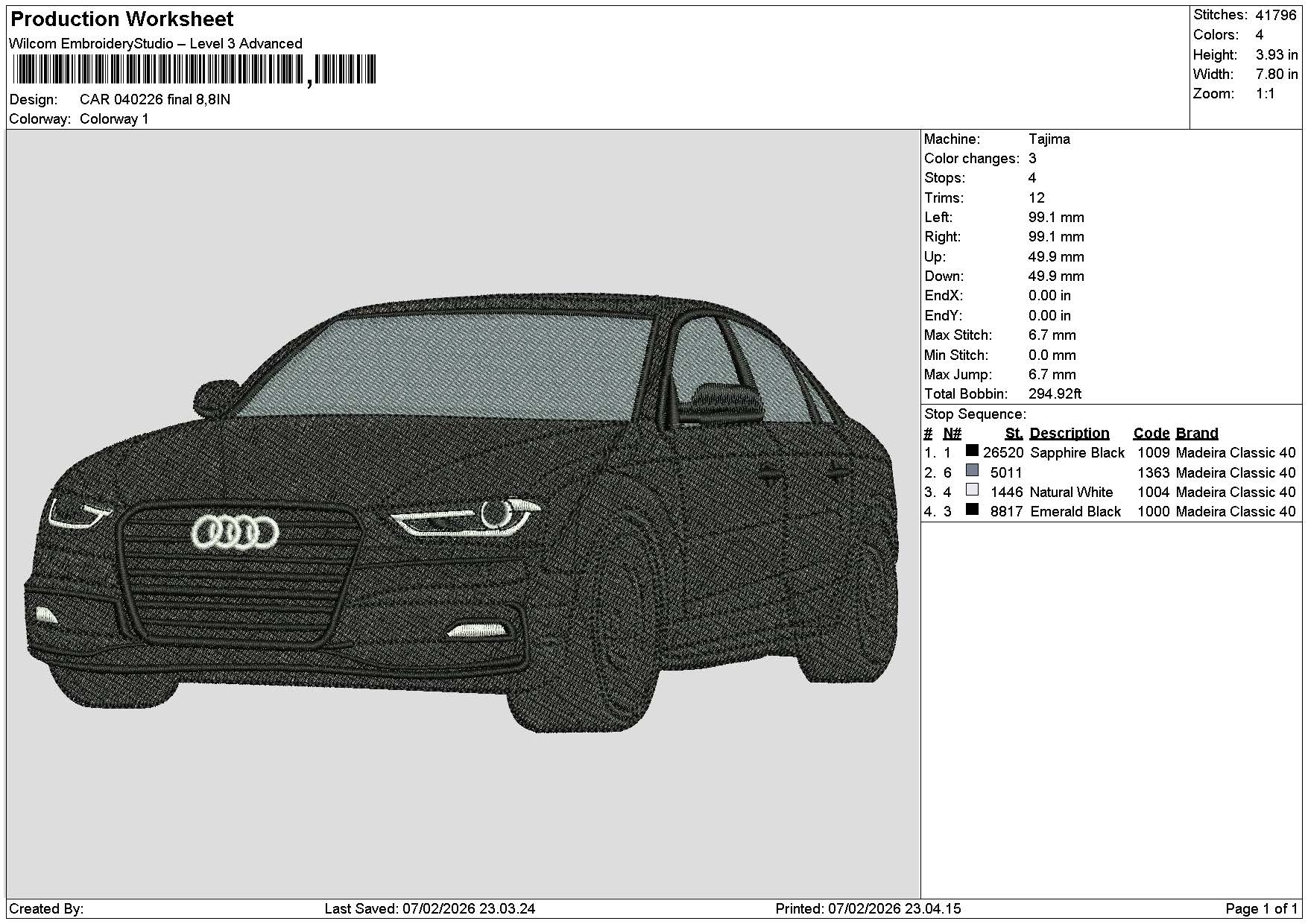Image resolution: width=1308 pixels, height=924 pixels.
Task: Select the Production Worksheet title
Action: click(122, 19)
